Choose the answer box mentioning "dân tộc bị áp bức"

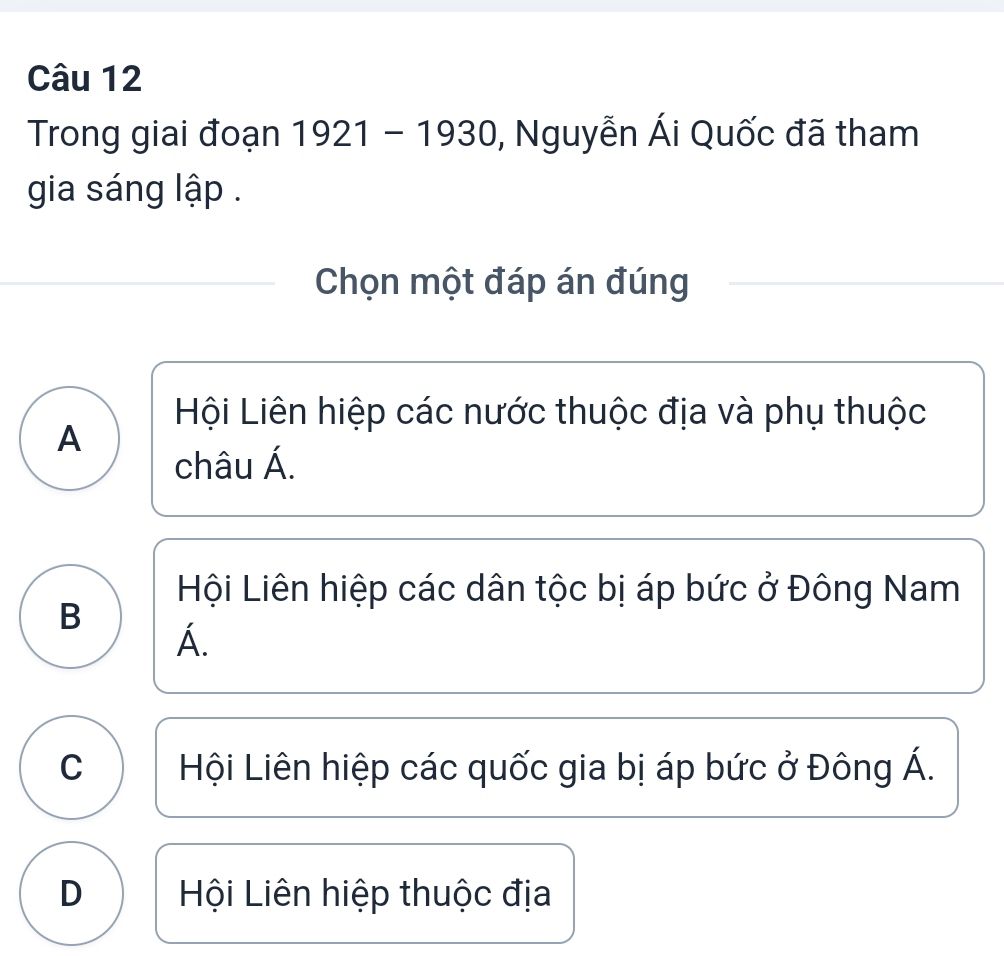568,616
